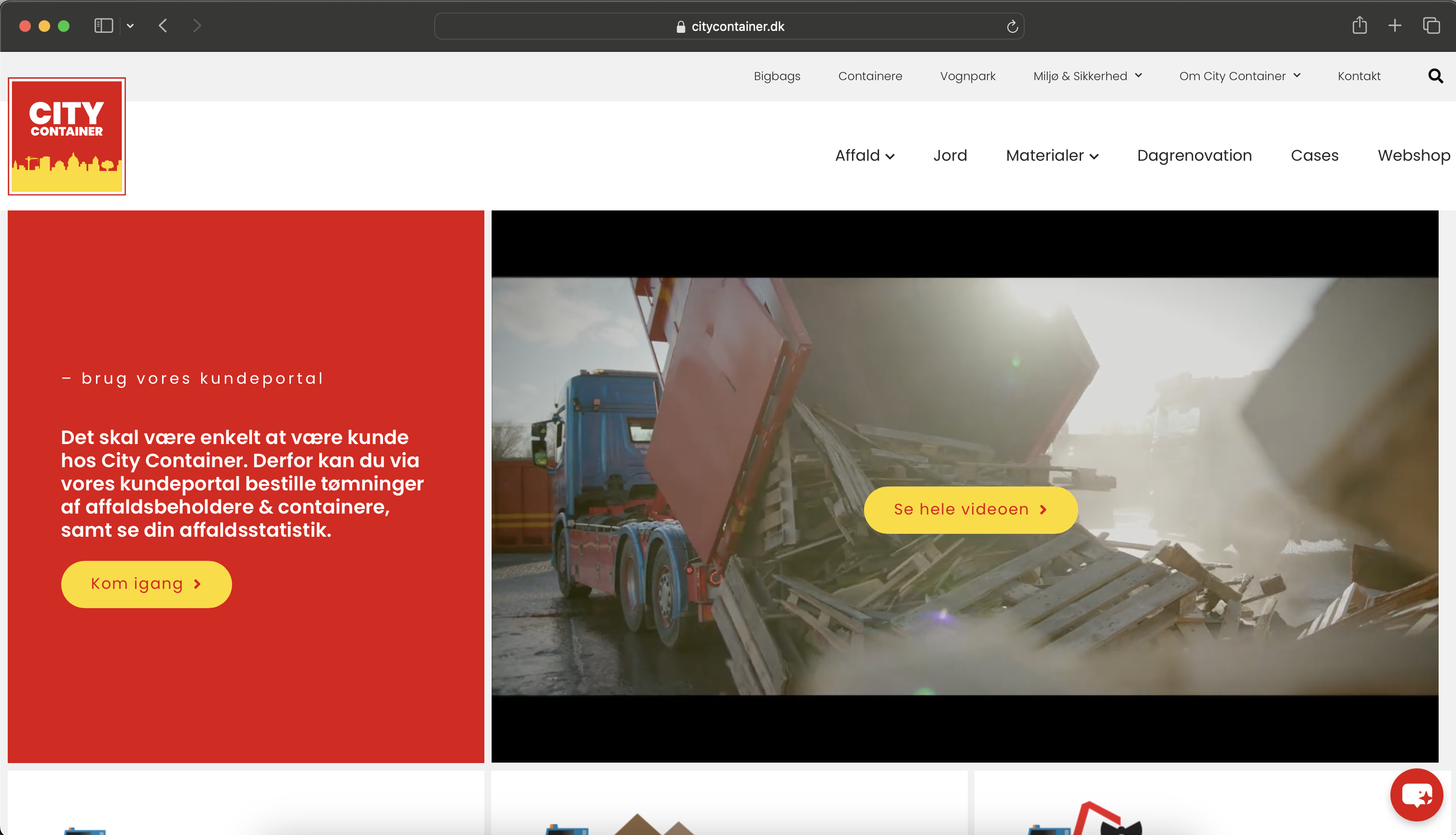Go forward with the forward arrow
This screenshot has height=835, width=1456.
pos(197,26)
